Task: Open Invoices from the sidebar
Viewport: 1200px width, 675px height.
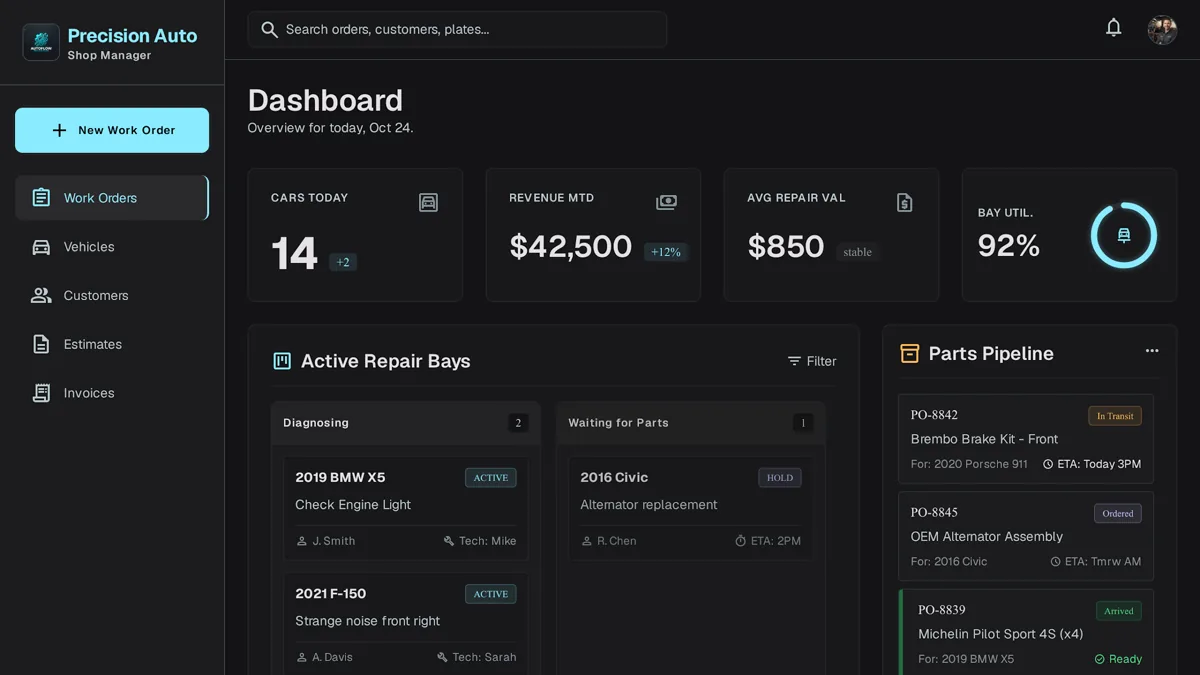Action: coord(112,393)
